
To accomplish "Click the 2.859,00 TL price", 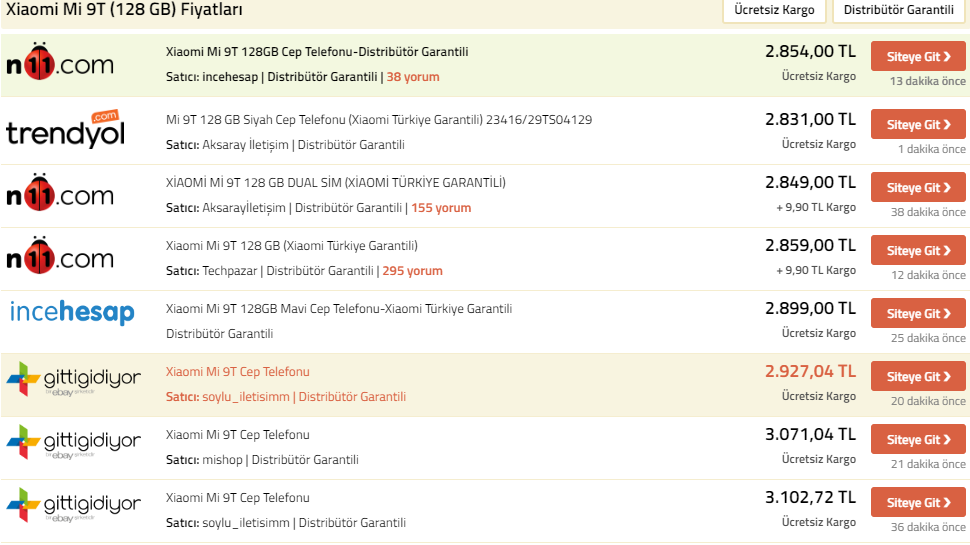I will tap(810, 246).
